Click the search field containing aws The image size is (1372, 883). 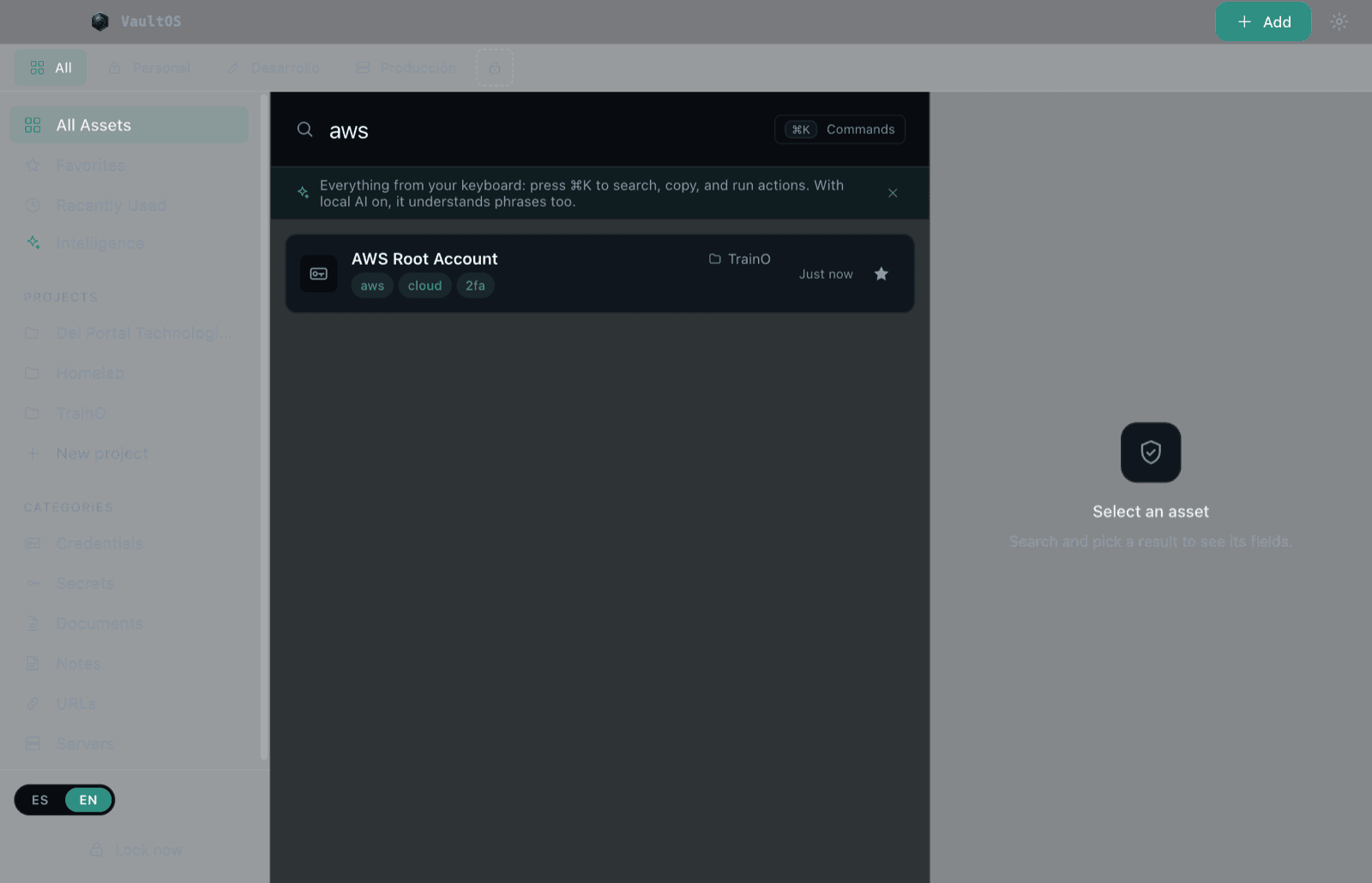pos(545,130)
